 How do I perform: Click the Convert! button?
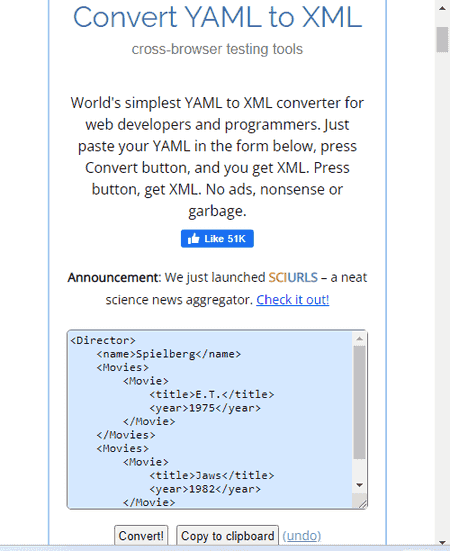141,536
